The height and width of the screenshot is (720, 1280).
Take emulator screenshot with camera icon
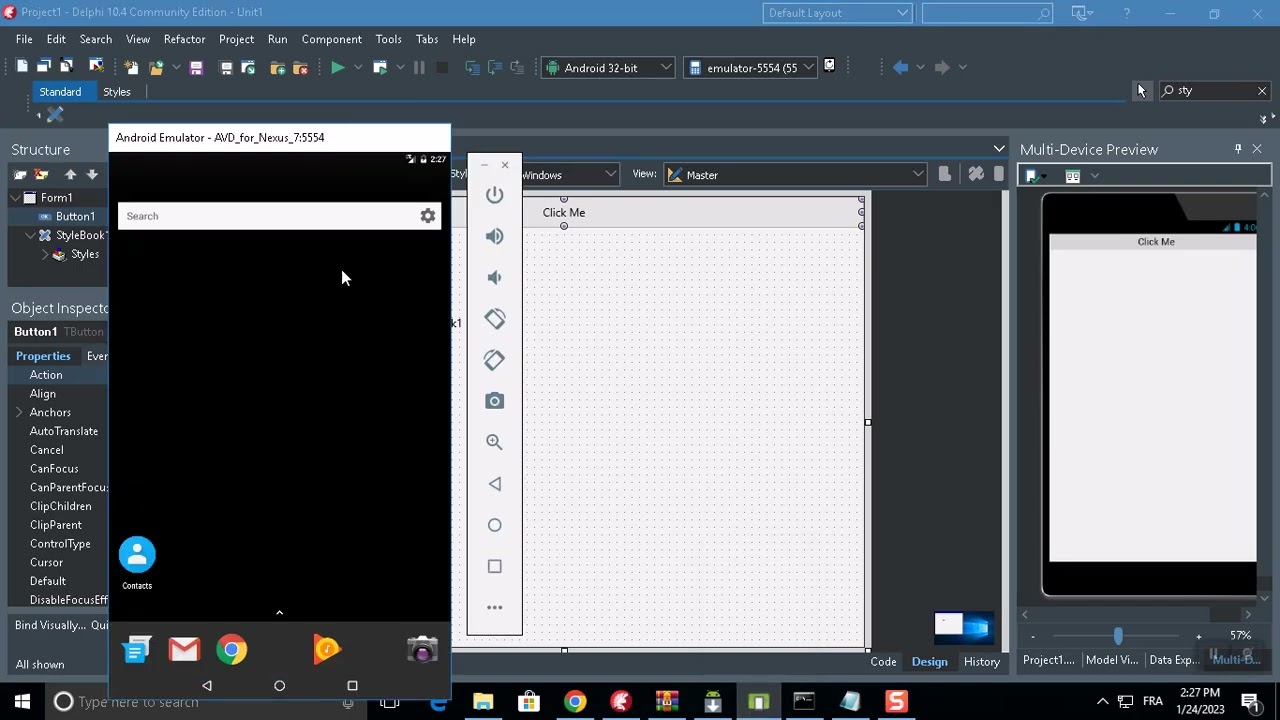[x=494, y=401]
